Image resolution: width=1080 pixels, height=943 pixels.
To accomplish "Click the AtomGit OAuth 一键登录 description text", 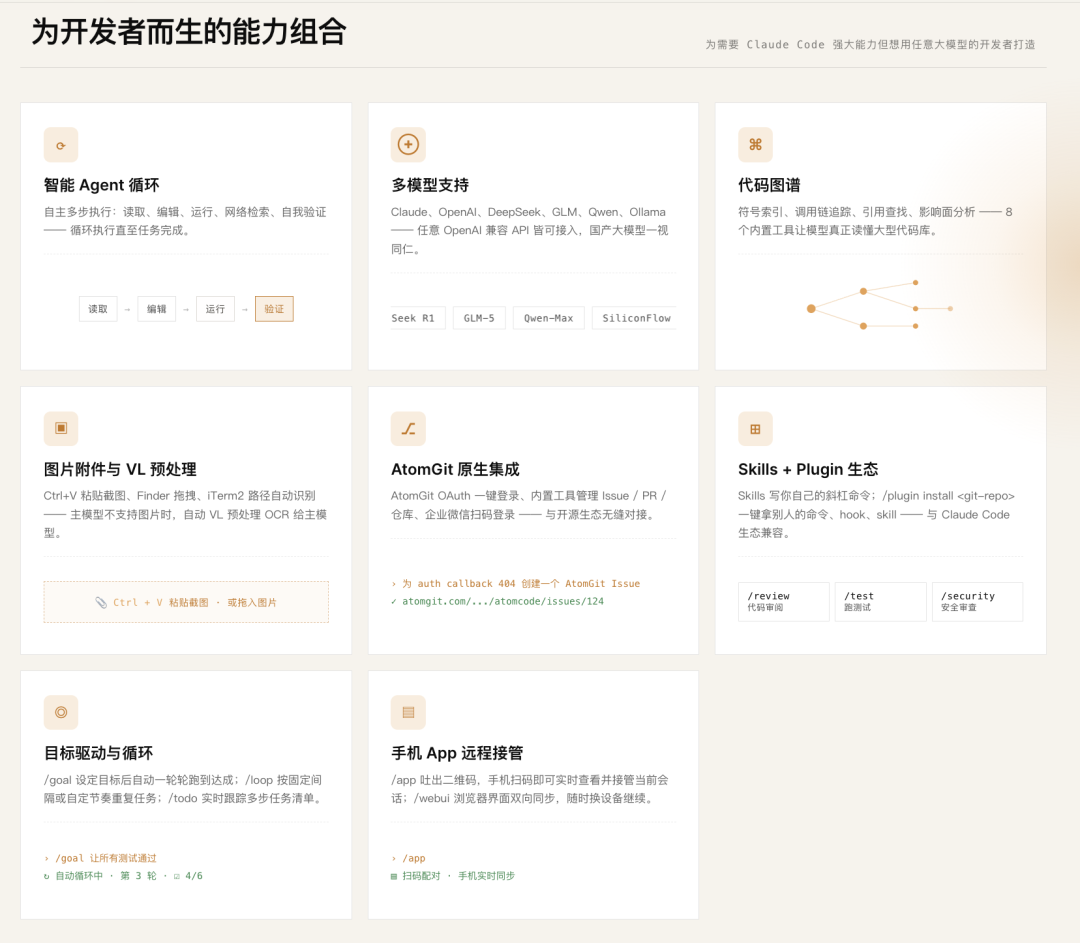I will [529, 505].
